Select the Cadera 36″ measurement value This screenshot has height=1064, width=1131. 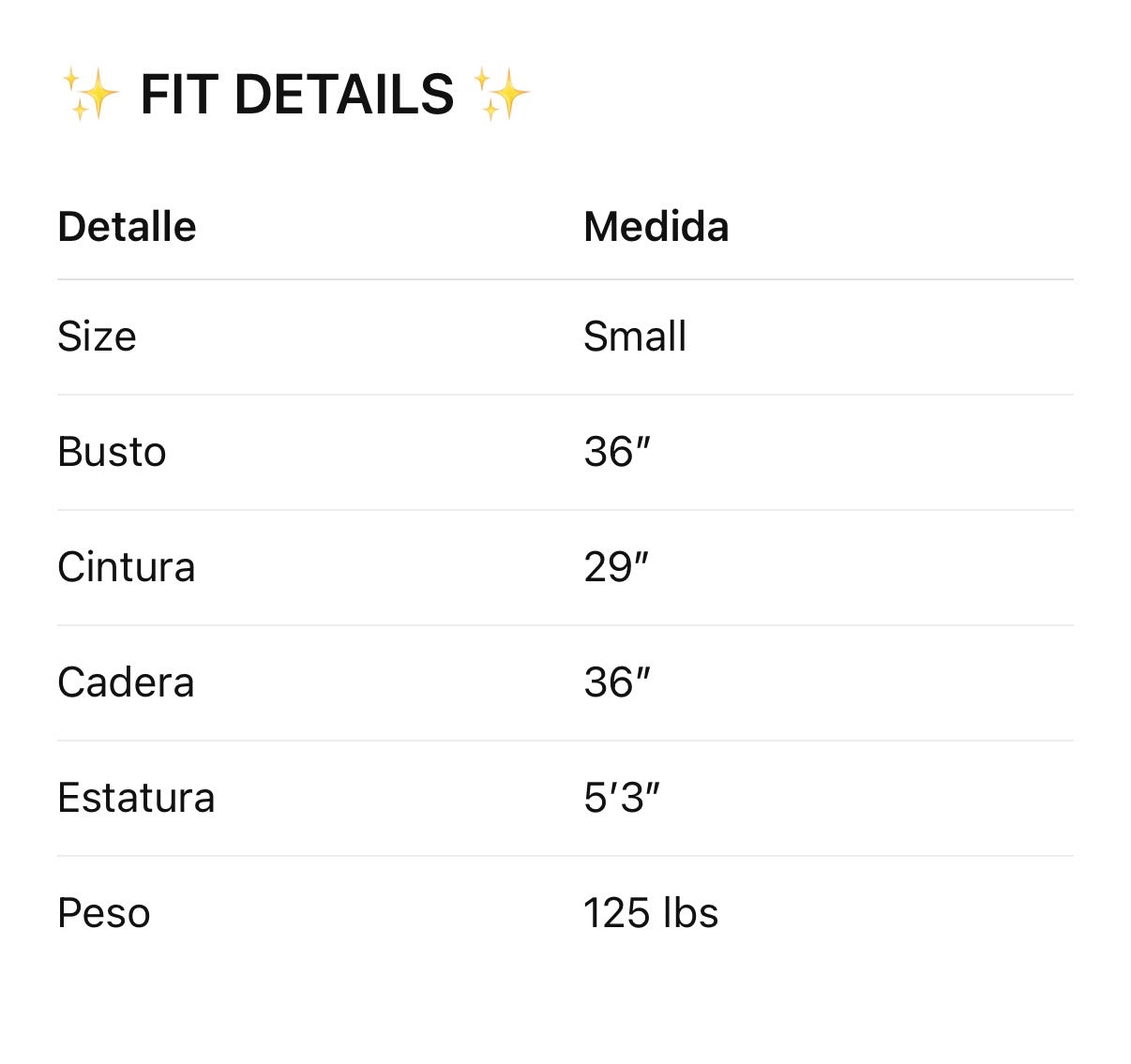pyautogui.click(x=616, y=682)
